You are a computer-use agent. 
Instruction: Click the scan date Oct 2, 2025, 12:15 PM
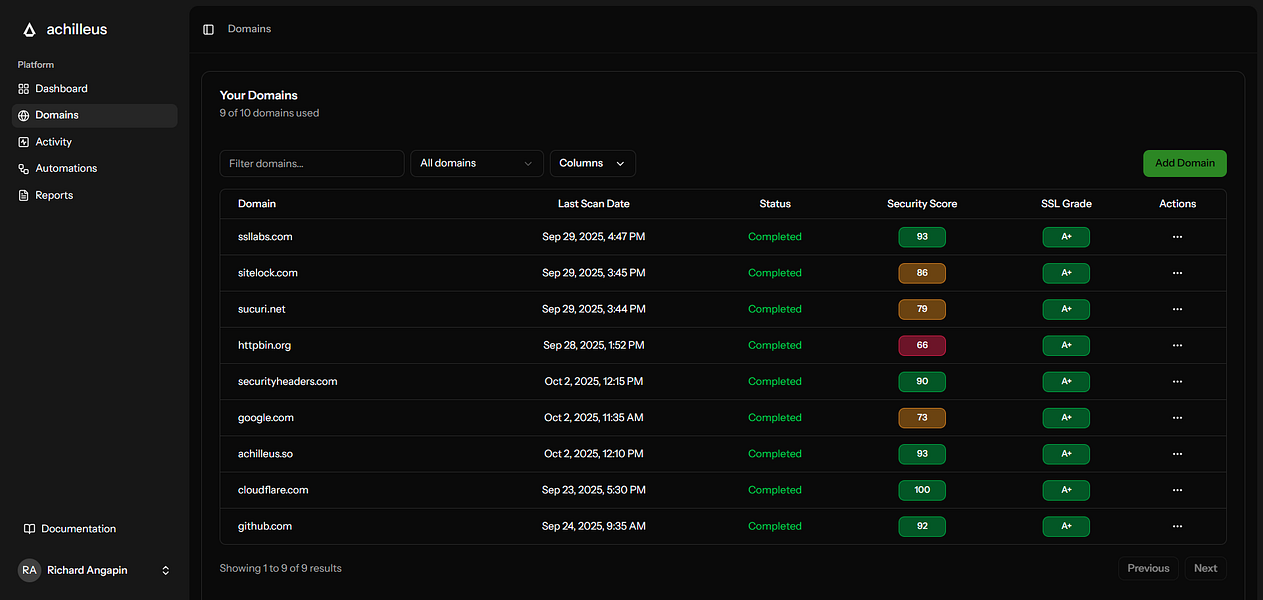click(x=594, y=381)
